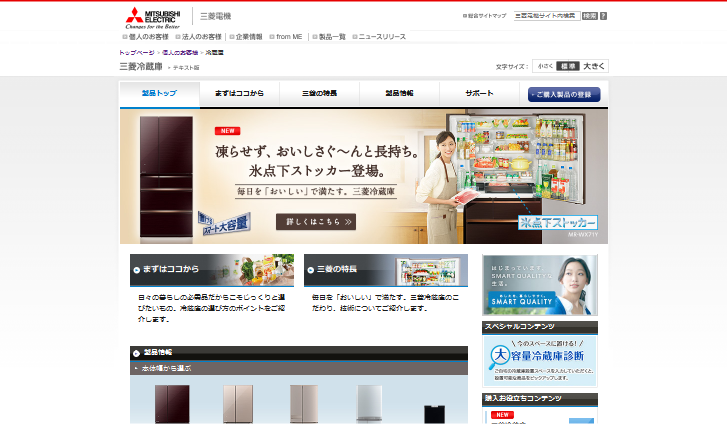727x424 pixels.
Task: Set text size to 標準
Action: click(568, 66)
